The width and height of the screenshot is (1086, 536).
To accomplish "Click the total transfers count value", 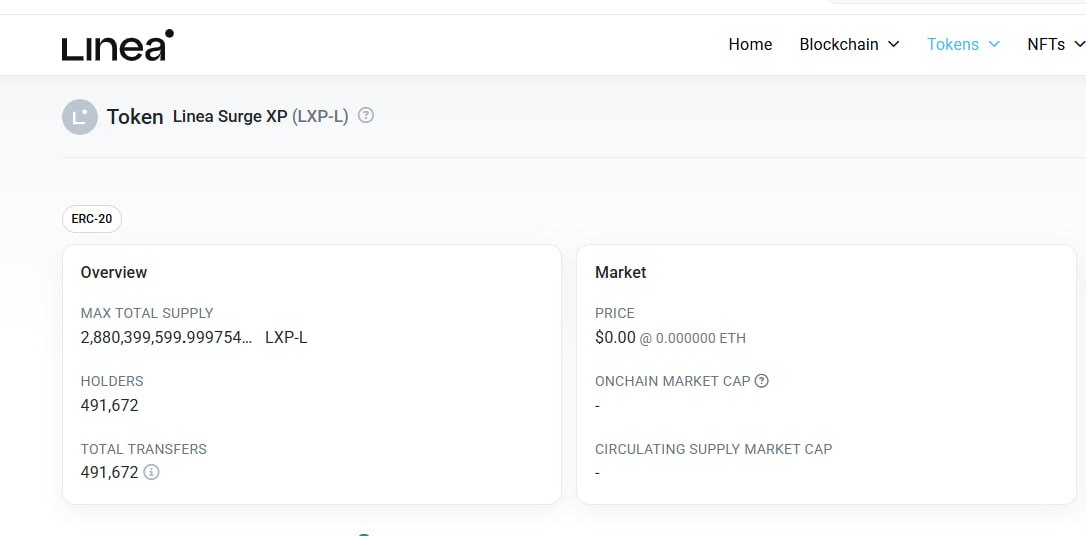I will click(109, 473).
